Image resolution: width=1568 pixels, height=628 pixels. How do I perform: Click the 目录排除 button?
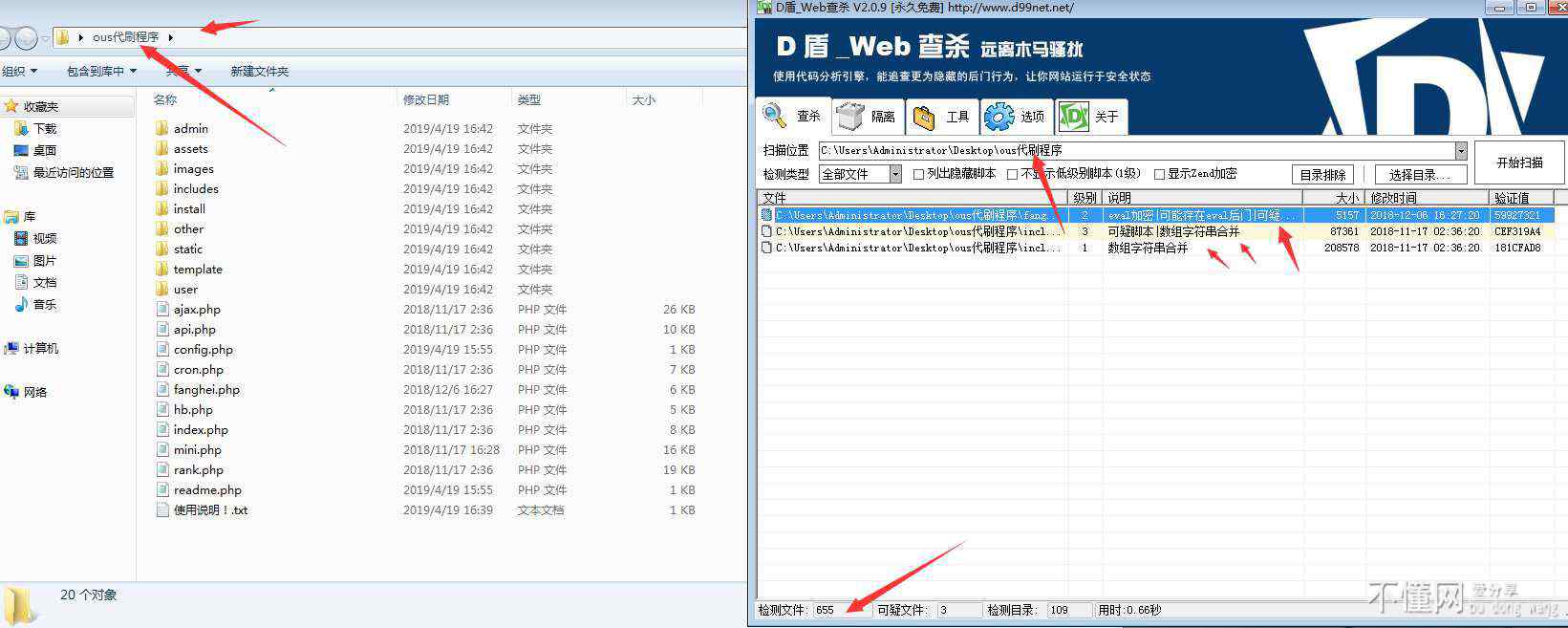point(1323,175)
